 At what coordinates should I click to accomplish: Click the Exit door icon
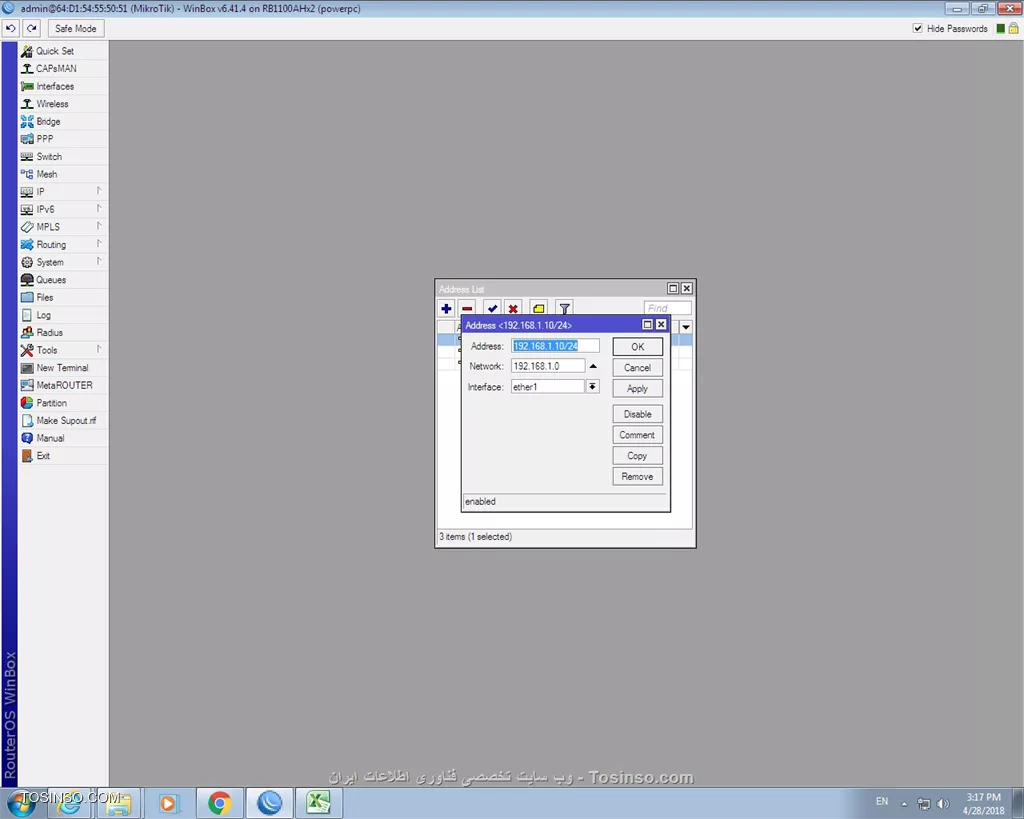tap(27, 456)
